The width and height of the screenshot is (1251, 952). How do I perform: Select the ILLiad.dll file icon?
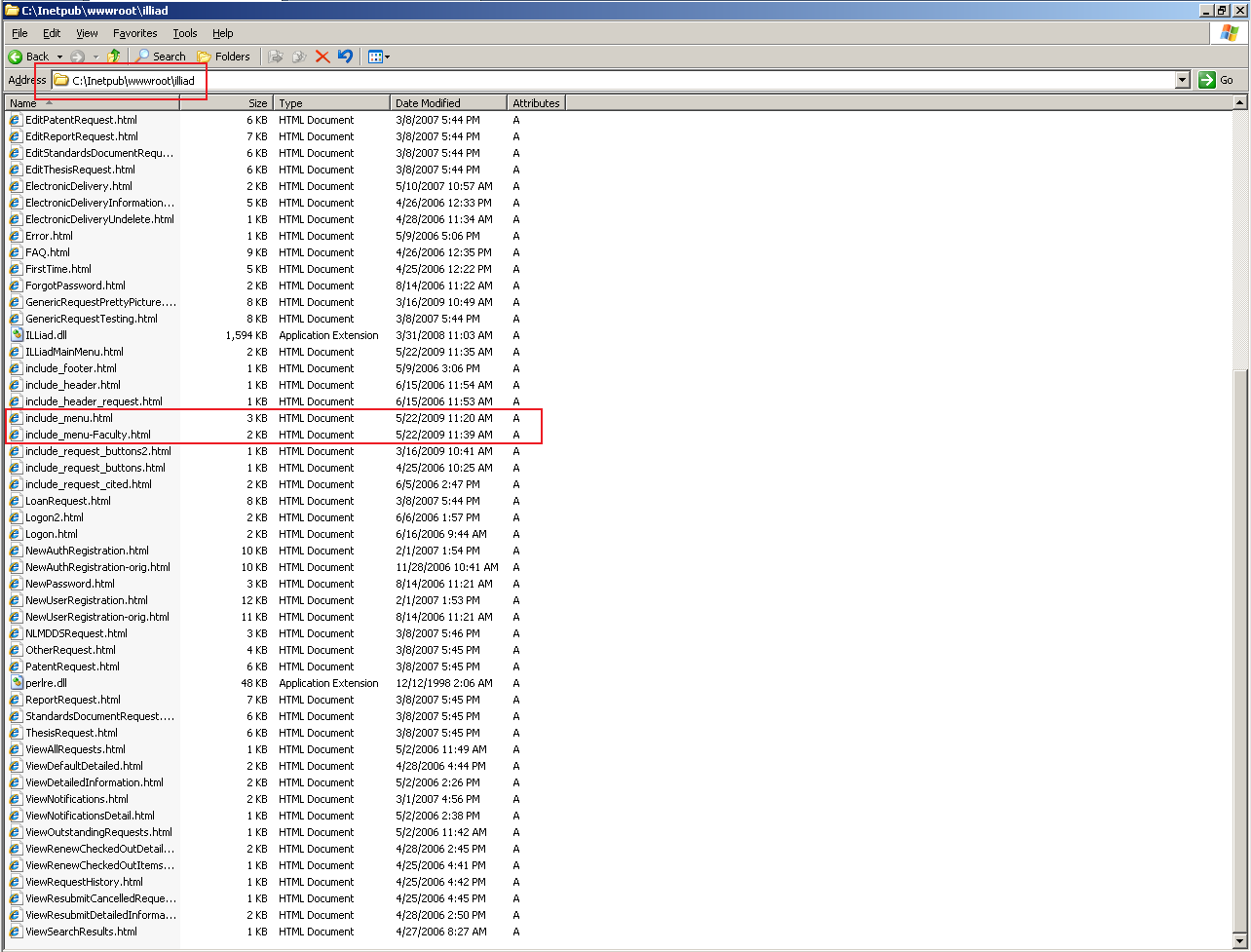click(x=17, y=335)
